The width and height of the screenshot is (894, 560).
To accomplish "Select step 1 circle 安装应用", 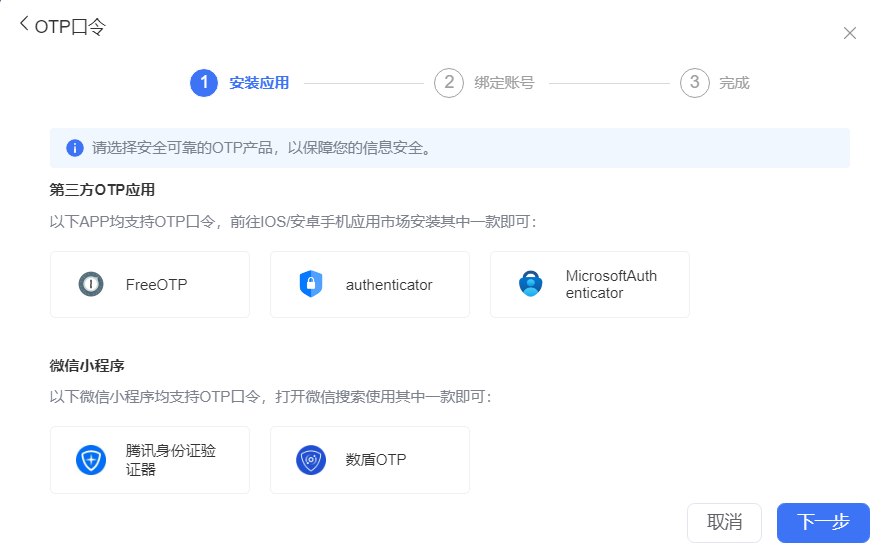I will pos(204,83).
